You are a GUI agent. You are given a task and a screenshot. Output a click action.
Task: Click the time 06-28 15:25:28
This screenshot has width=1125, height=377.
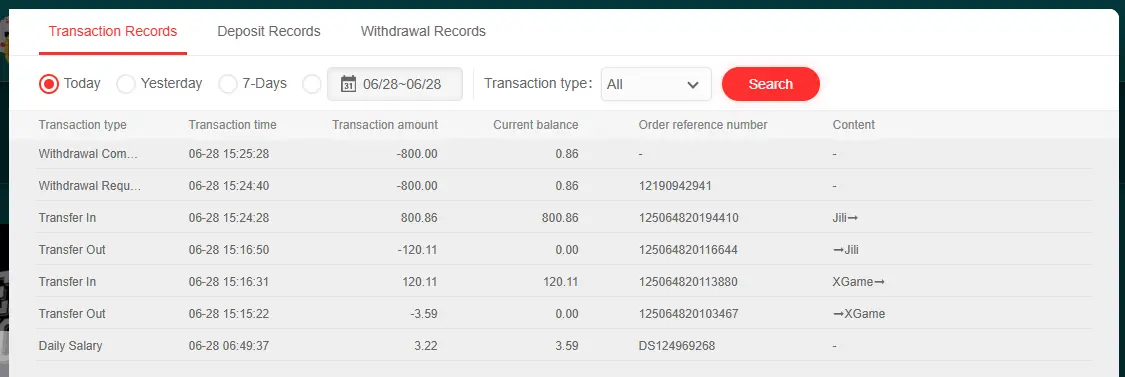[x=229, y=154]
